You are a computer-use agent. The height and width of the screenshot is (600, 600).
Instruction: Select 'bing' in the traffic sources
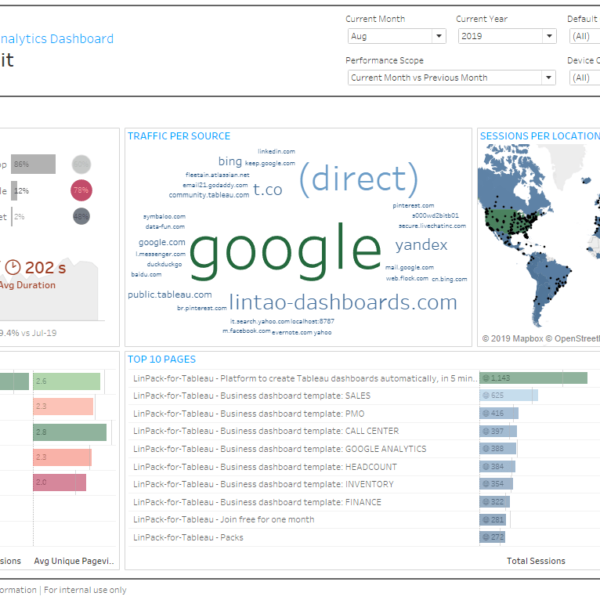pyautogui.click(x=230, y=161)
